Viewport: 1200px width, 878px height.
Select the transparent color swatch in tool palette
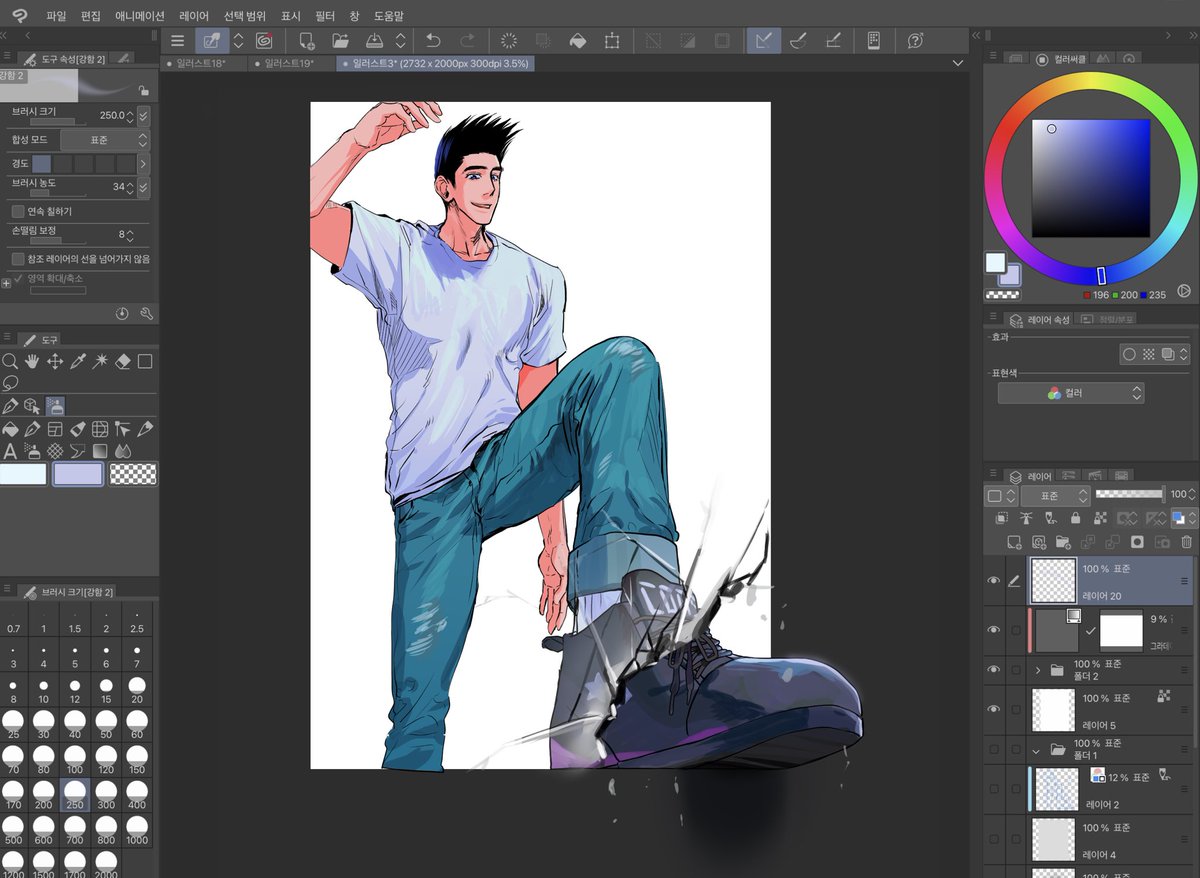pyautogui.click(x=133, y=474)
